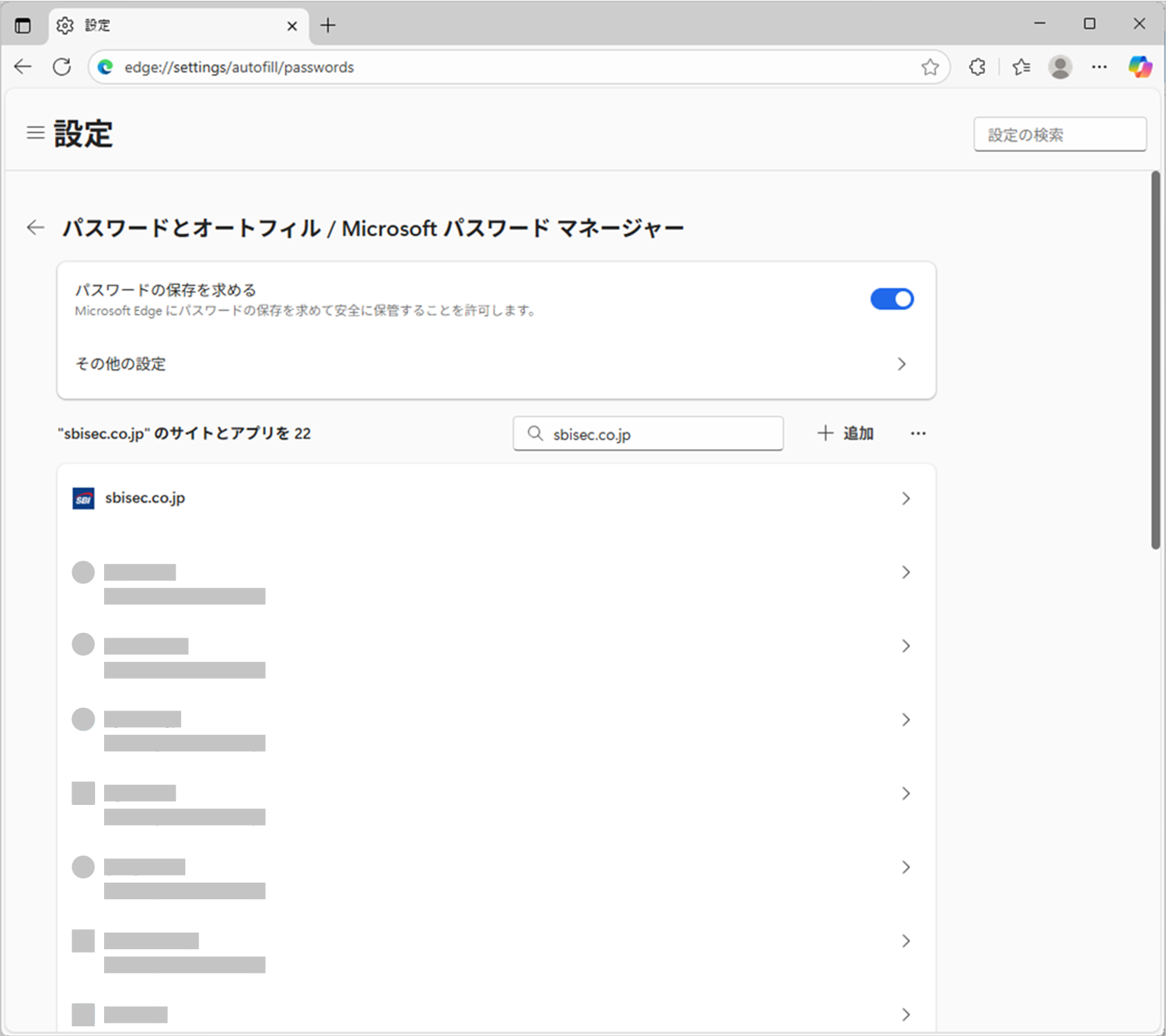Image resolution: width=1166 pixels, height=1036 pixels.
Task: Open the Extensions puzzle icon
Action: tap(977, 67)
